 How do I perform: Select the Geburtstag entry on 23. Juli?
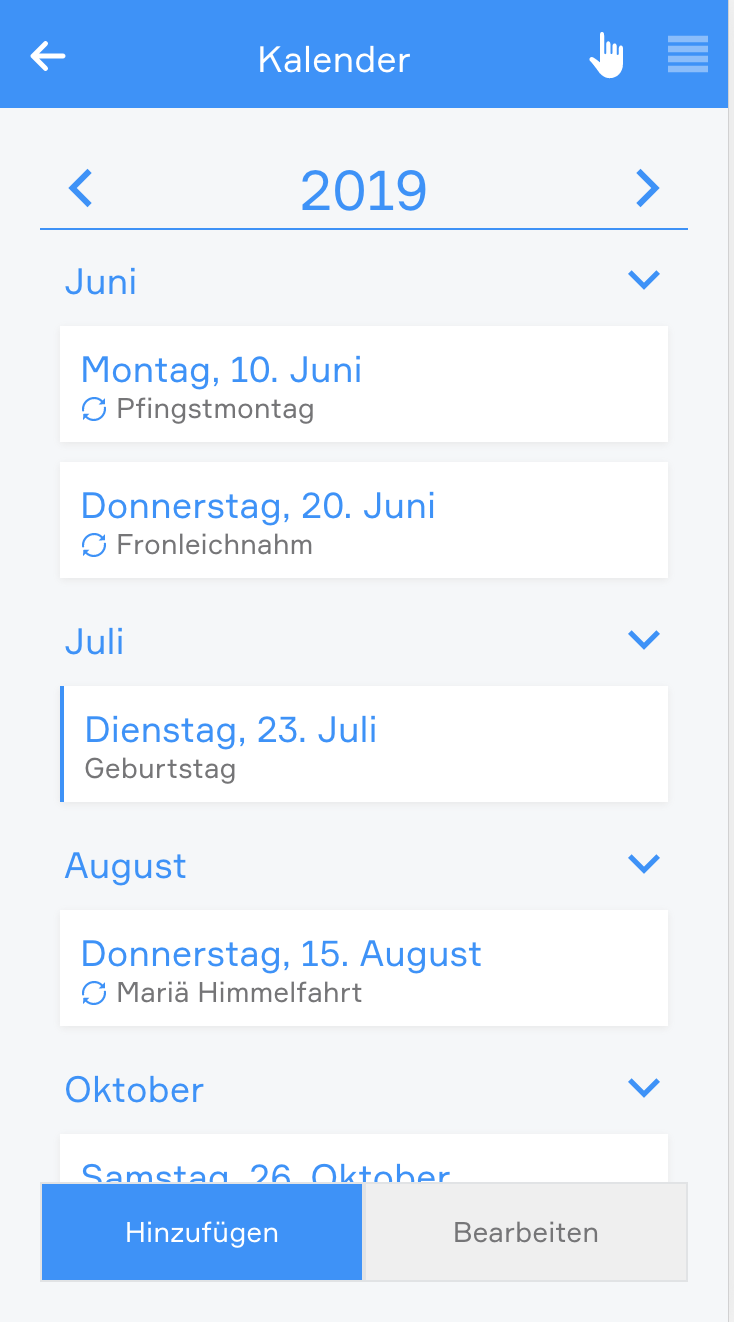click(364, 744)
